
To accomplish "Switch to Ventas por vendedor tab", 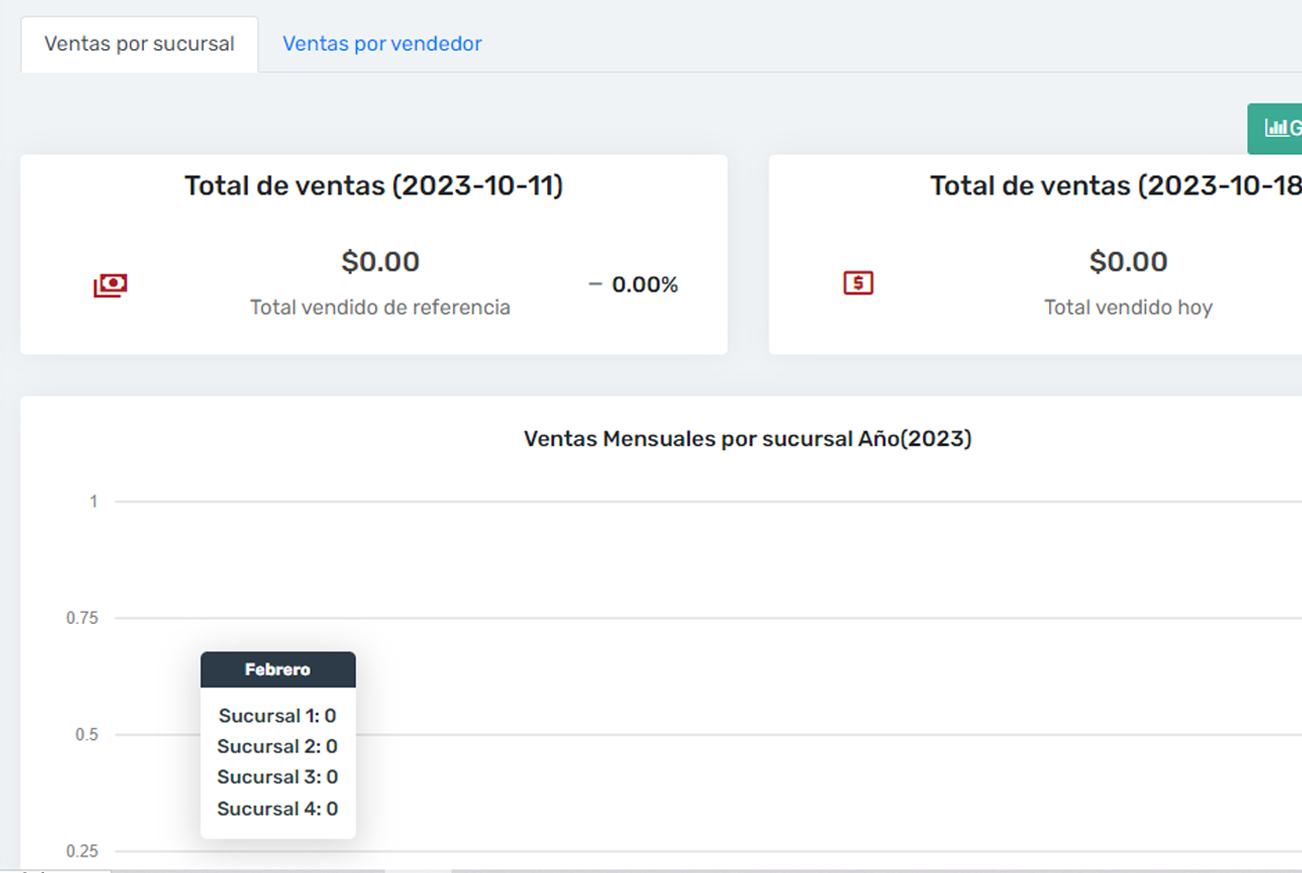I will [x=382, y=44].
